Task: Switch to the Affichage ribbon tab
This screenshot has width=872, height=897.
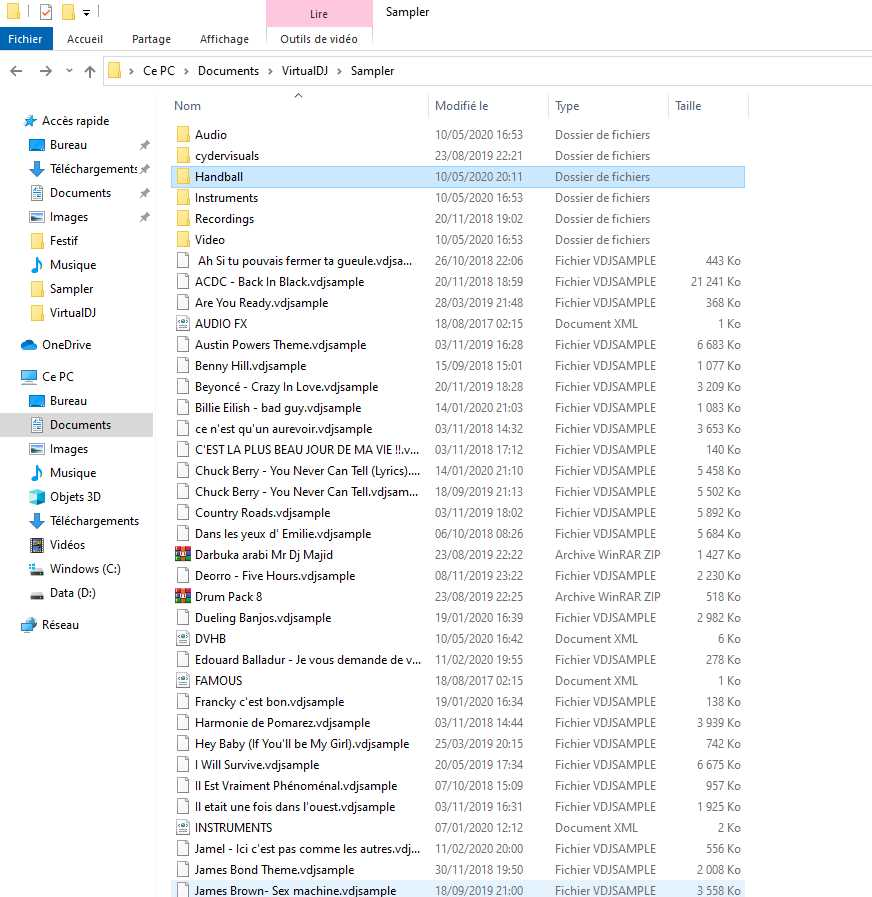Action: [x=224, y=39]
